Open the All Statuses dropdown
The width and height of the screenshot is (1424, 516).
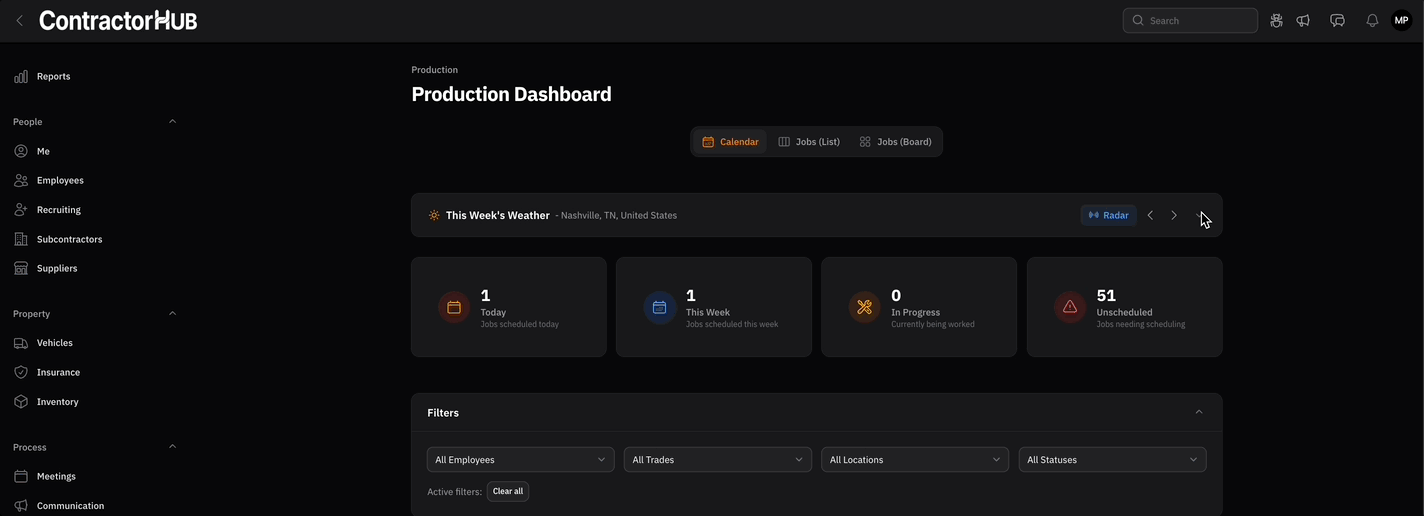(x=1112, y=460)
